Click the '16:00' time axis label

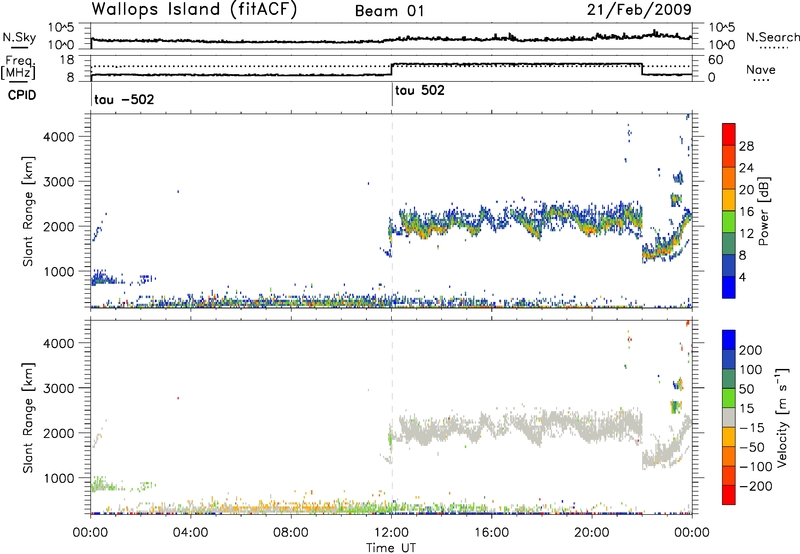491,533
